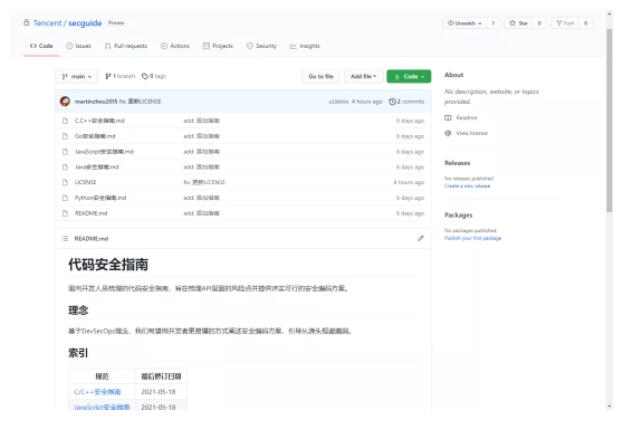Open the 2 commits history icon
The height and width of the screenshot is (433, 624).
pos(393,101)
